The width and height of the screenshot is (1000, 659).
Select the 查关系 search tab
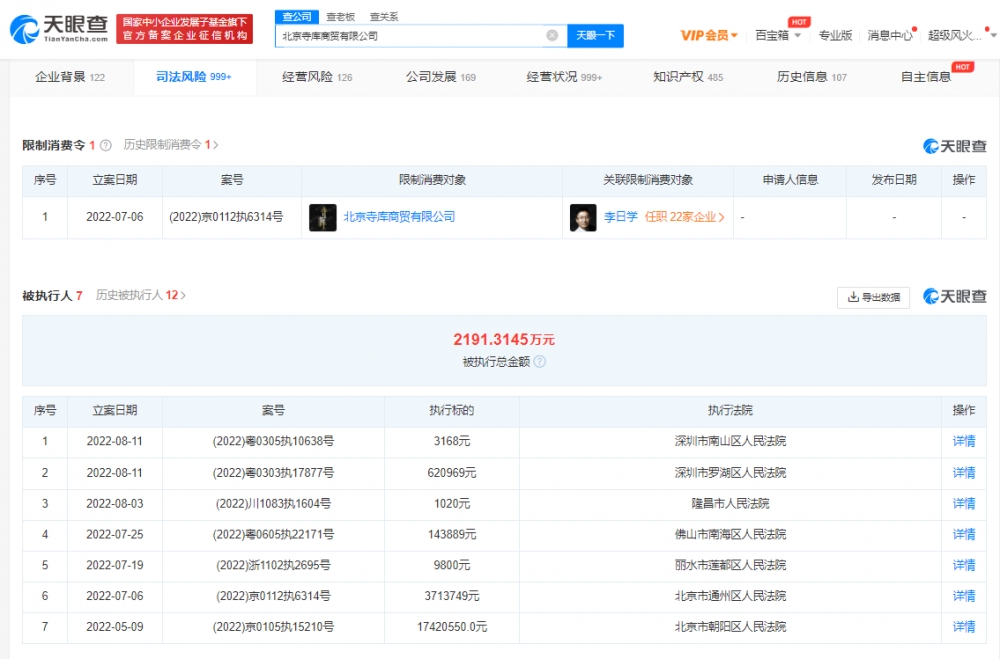click(x=384, y=17)
